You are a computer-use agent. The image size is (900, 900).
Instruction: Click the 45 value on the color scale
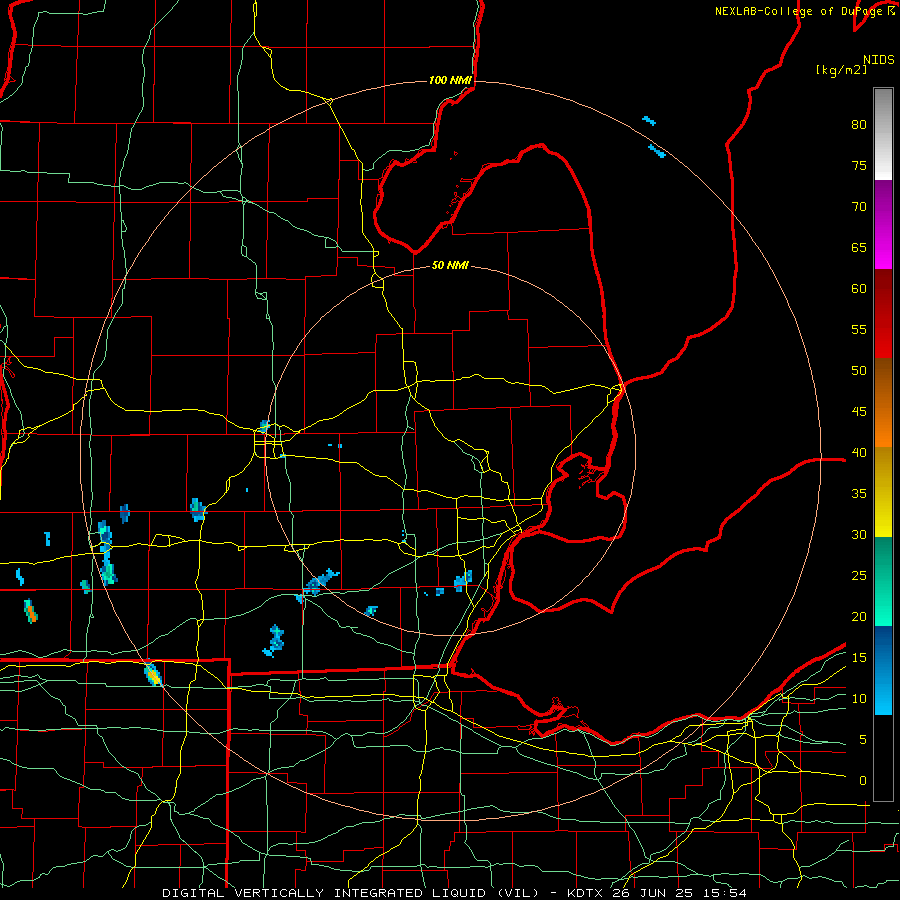point(859,412)
